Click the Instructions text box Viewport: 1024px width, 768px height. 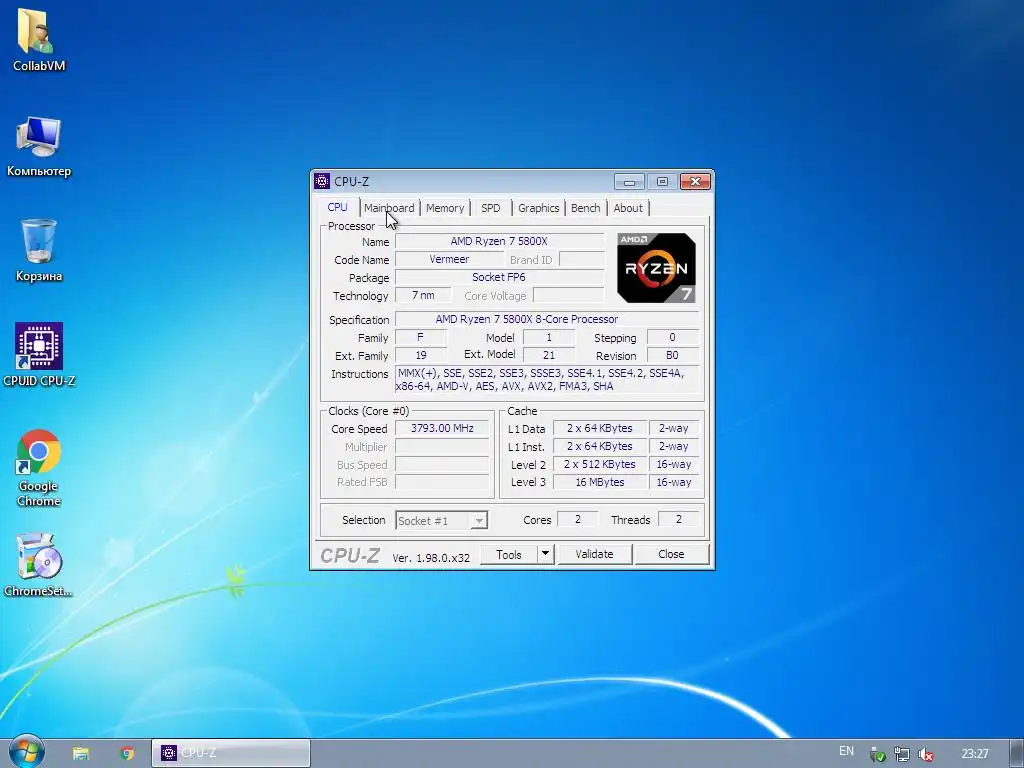pyautogui.click(x=547, y=379)
